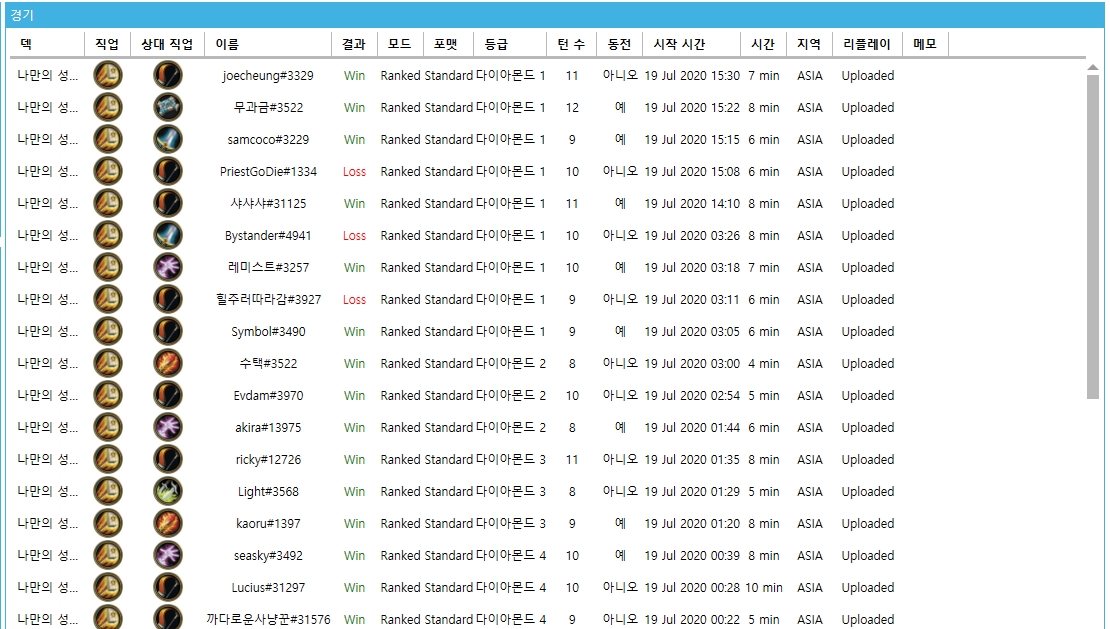Click opponent class icon in Evdam#3970 row
Screen dimensions: 1110x629
point(168,396)
